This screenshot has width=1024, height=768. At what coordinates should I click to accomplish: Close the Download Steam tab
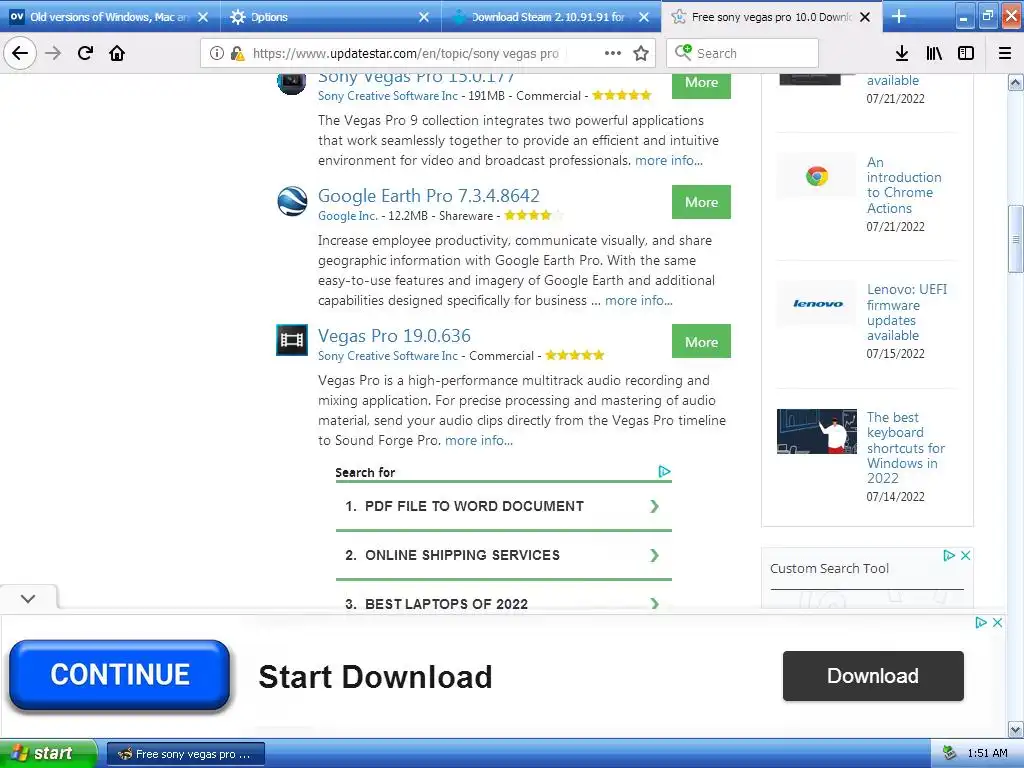(x=644, y=17)
